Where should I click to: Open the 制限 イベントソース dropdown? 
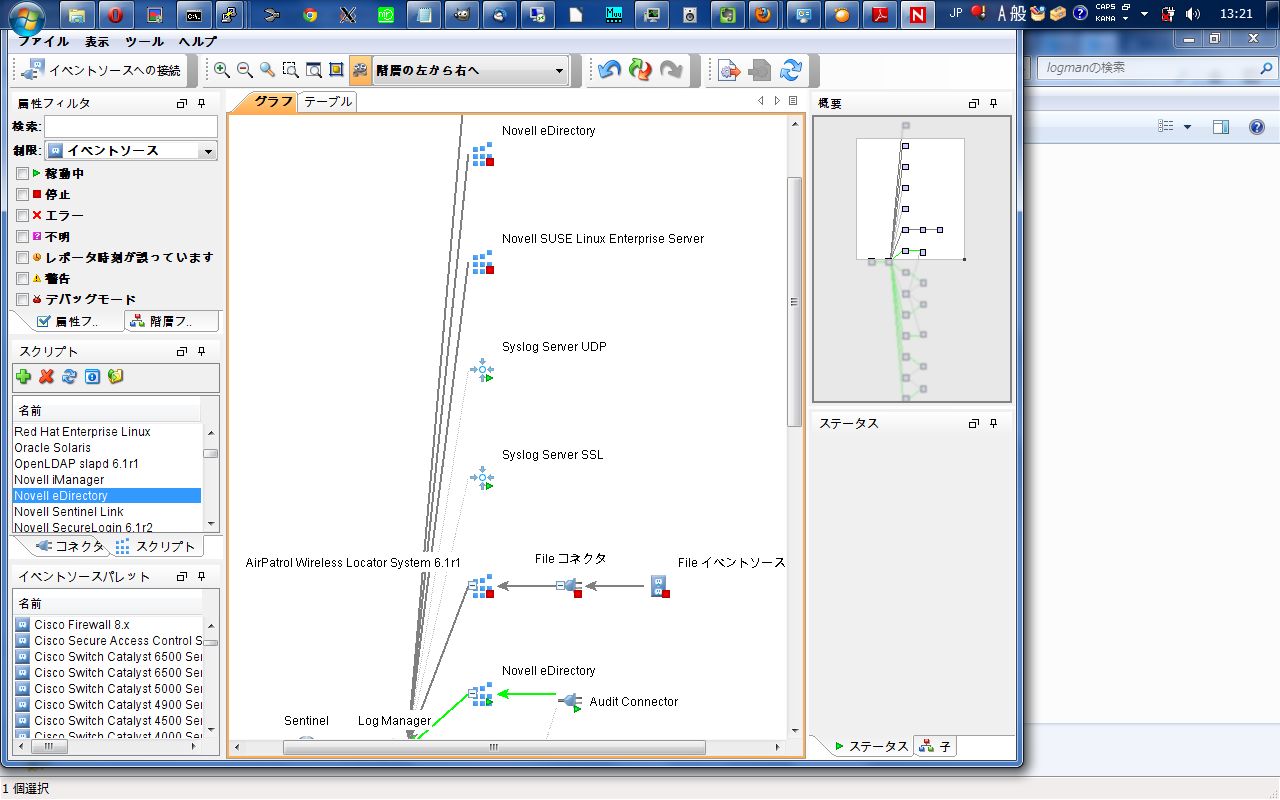pos(208,151)
